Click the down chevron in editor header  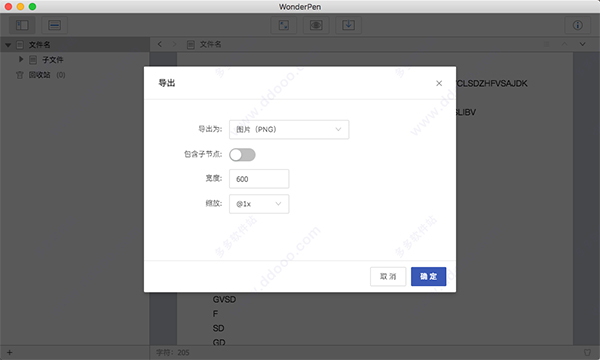[582, 44]
